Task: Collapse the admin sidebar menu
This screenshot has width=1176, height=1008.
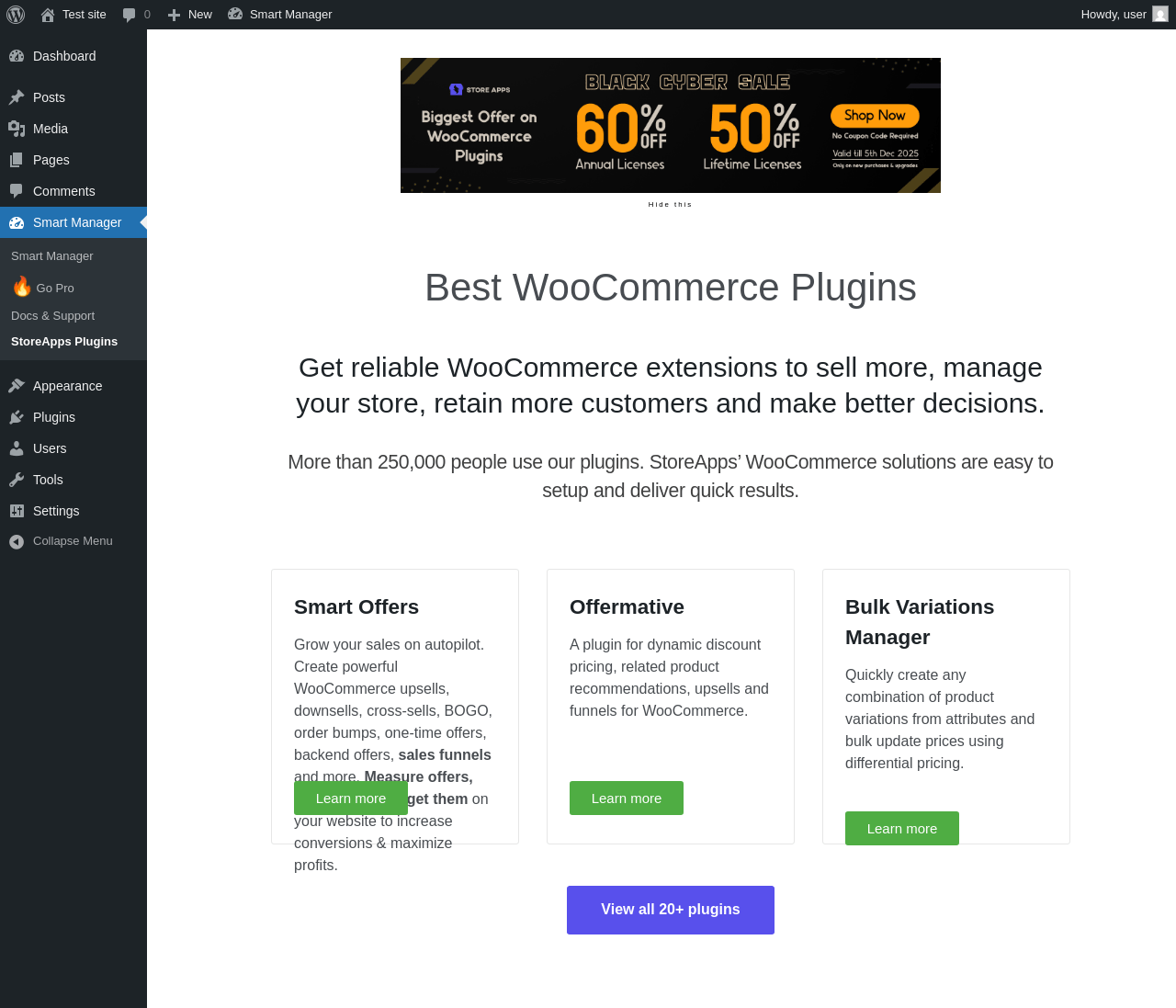Action: 73,541
